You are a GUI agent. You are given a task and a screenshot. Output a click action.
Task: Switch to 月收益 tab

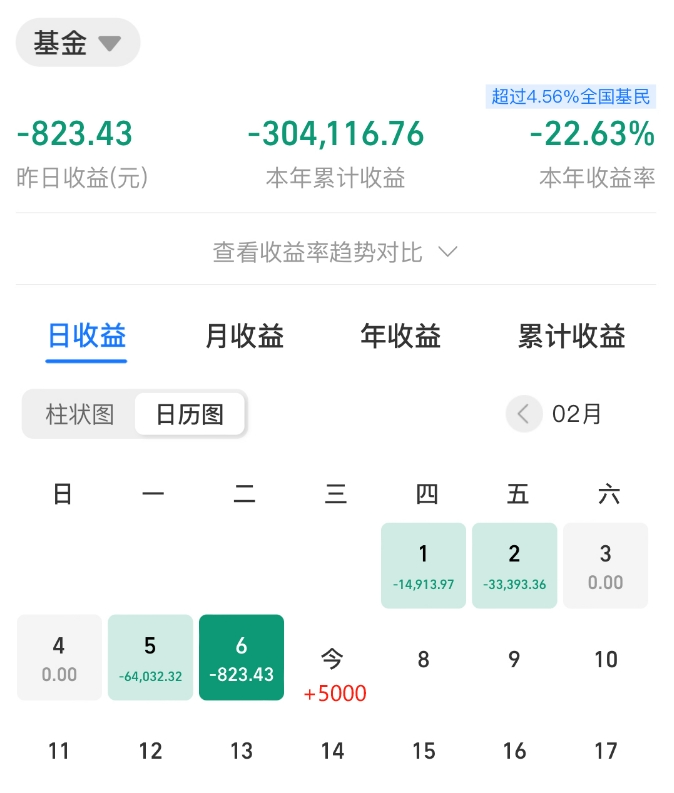[x=244, y=336]
